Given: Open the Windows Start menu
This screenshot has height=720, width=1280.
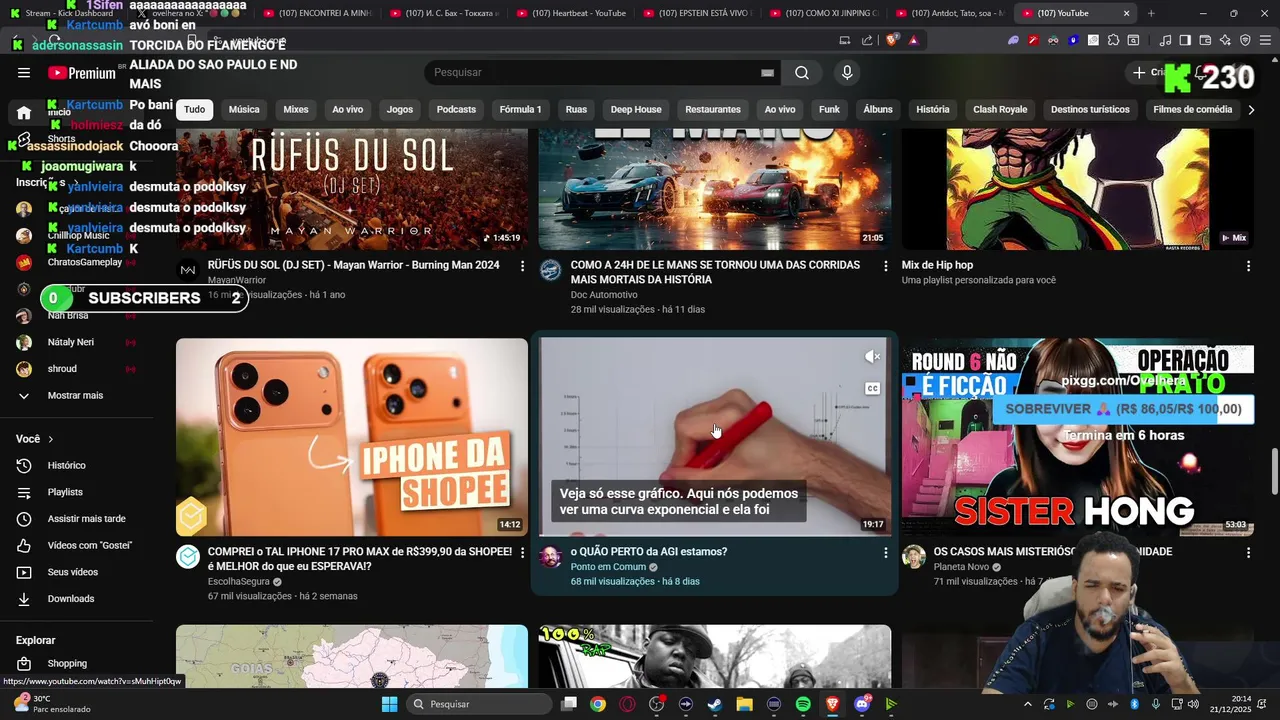Looking at the screenshot, I should [390, 704].
